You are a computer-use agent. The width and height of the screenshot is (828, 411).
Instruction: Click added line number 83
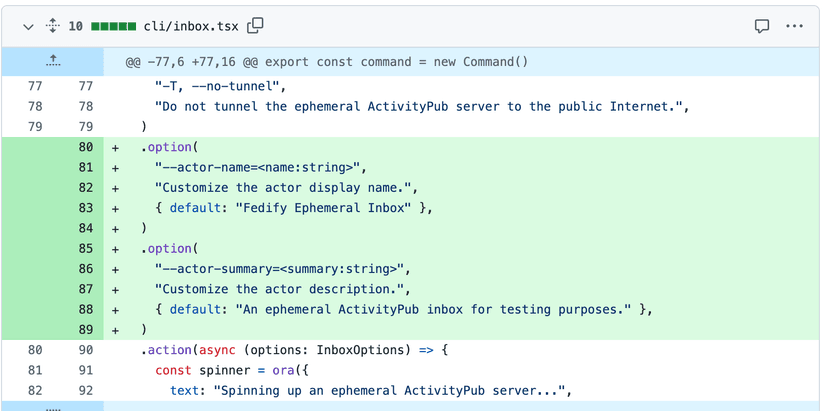(x=85, y=208)
